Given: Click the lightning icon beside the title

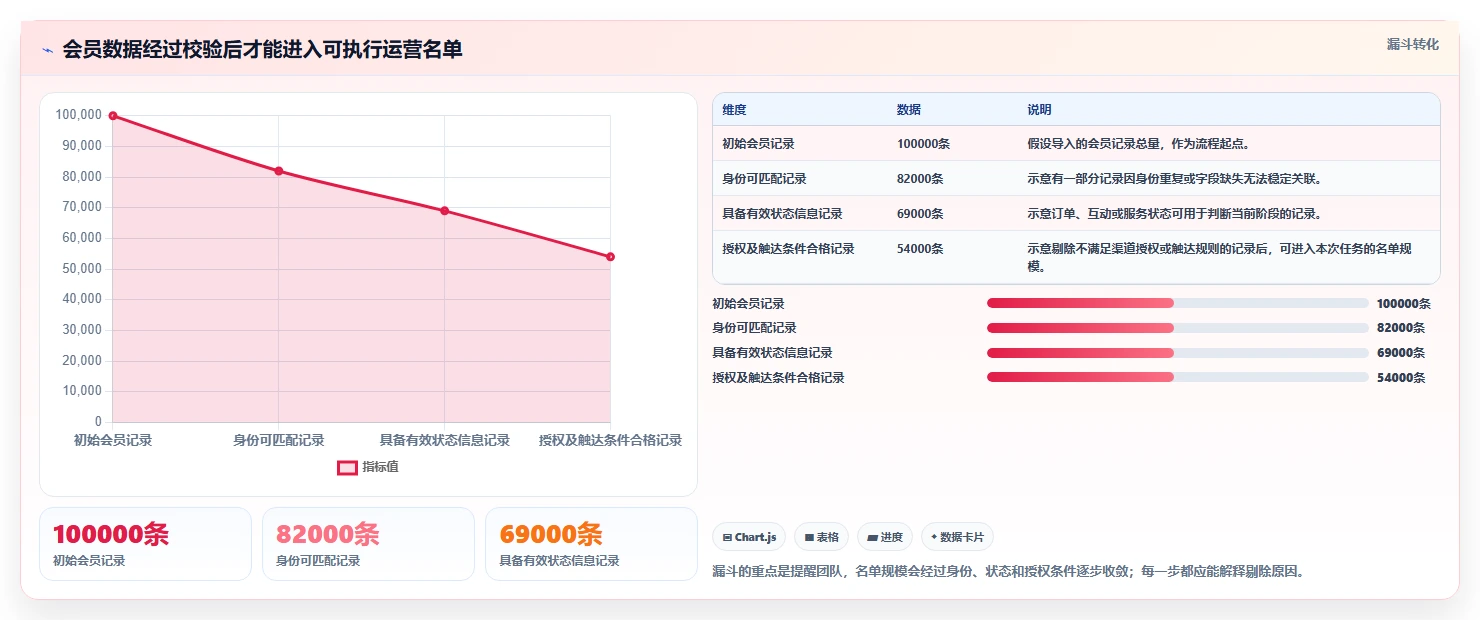Looking at the screenshot, I should coord(47,50).
